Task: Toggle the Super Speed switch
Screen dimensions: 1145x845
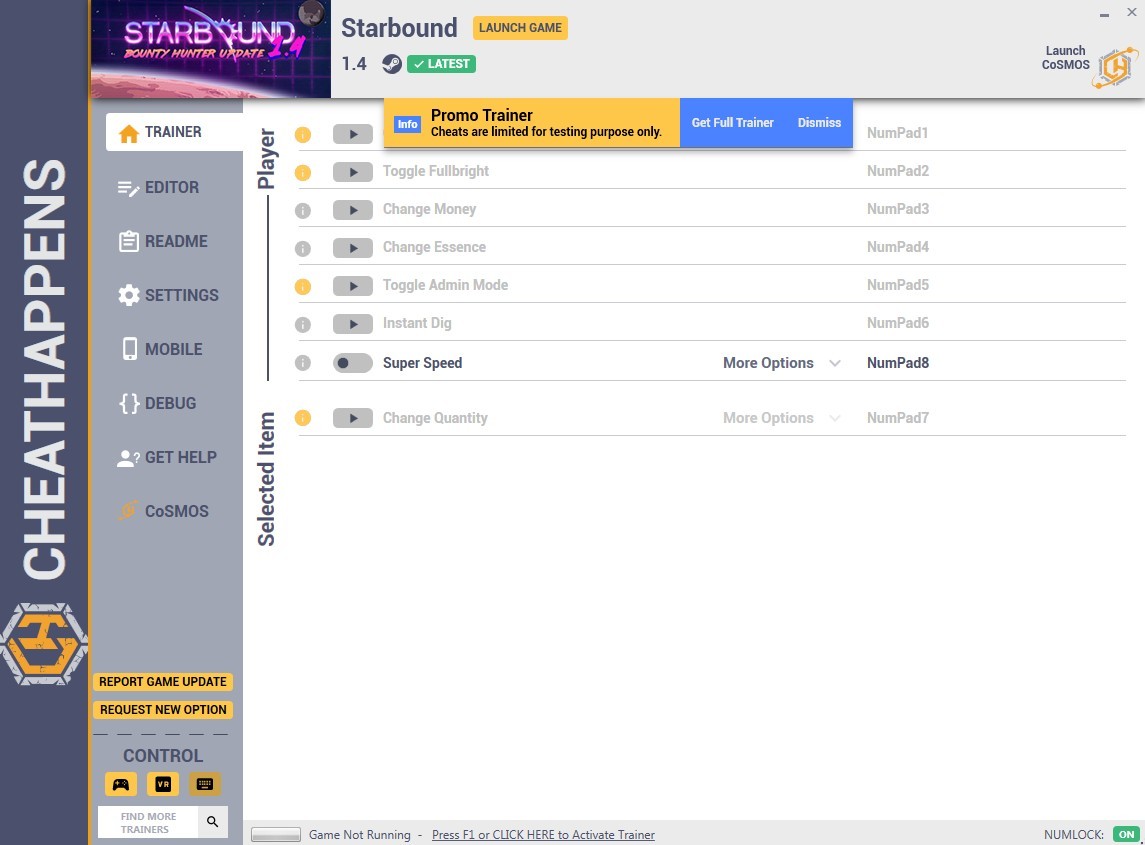Action: [x=353, y=363]
